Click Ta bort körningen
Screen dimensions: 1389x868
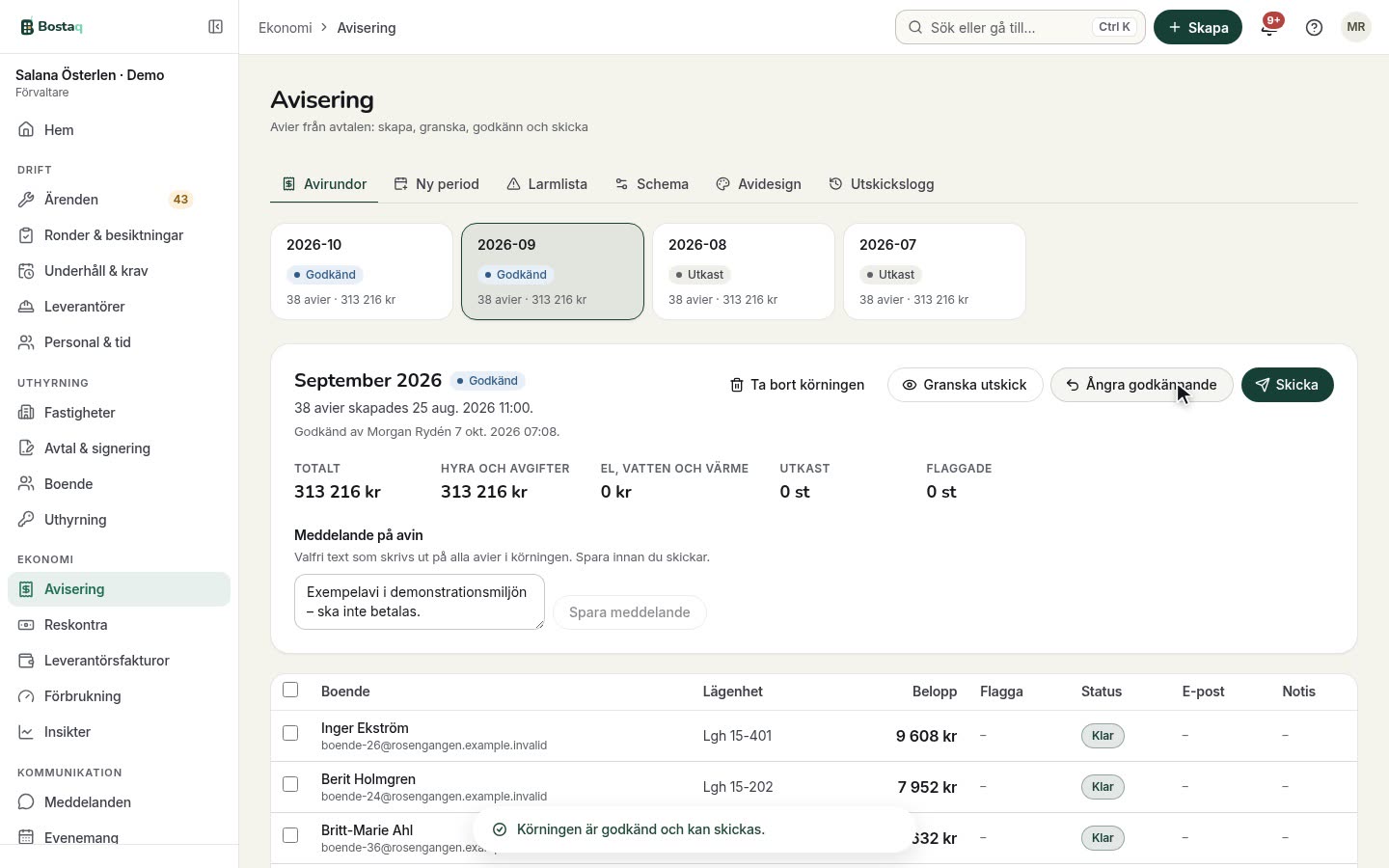[x=797, y=385]
